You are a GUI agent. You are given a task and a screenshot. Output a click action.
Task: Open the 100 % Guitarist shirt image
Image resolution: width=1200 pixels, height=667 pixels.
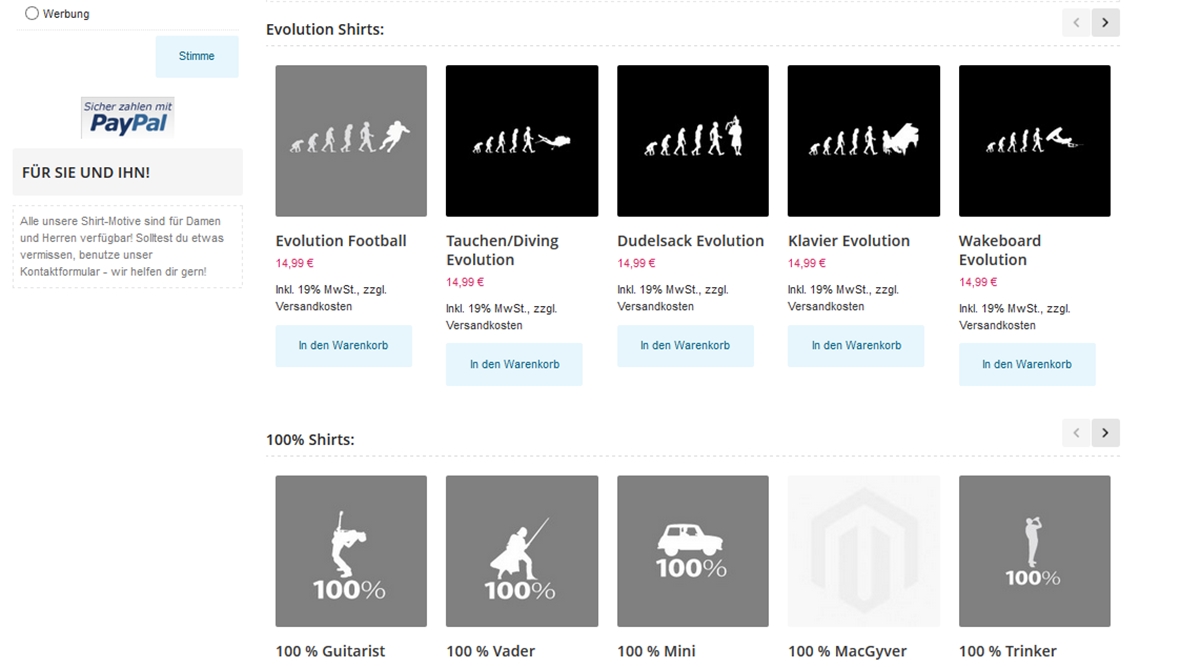click(351, 551)
